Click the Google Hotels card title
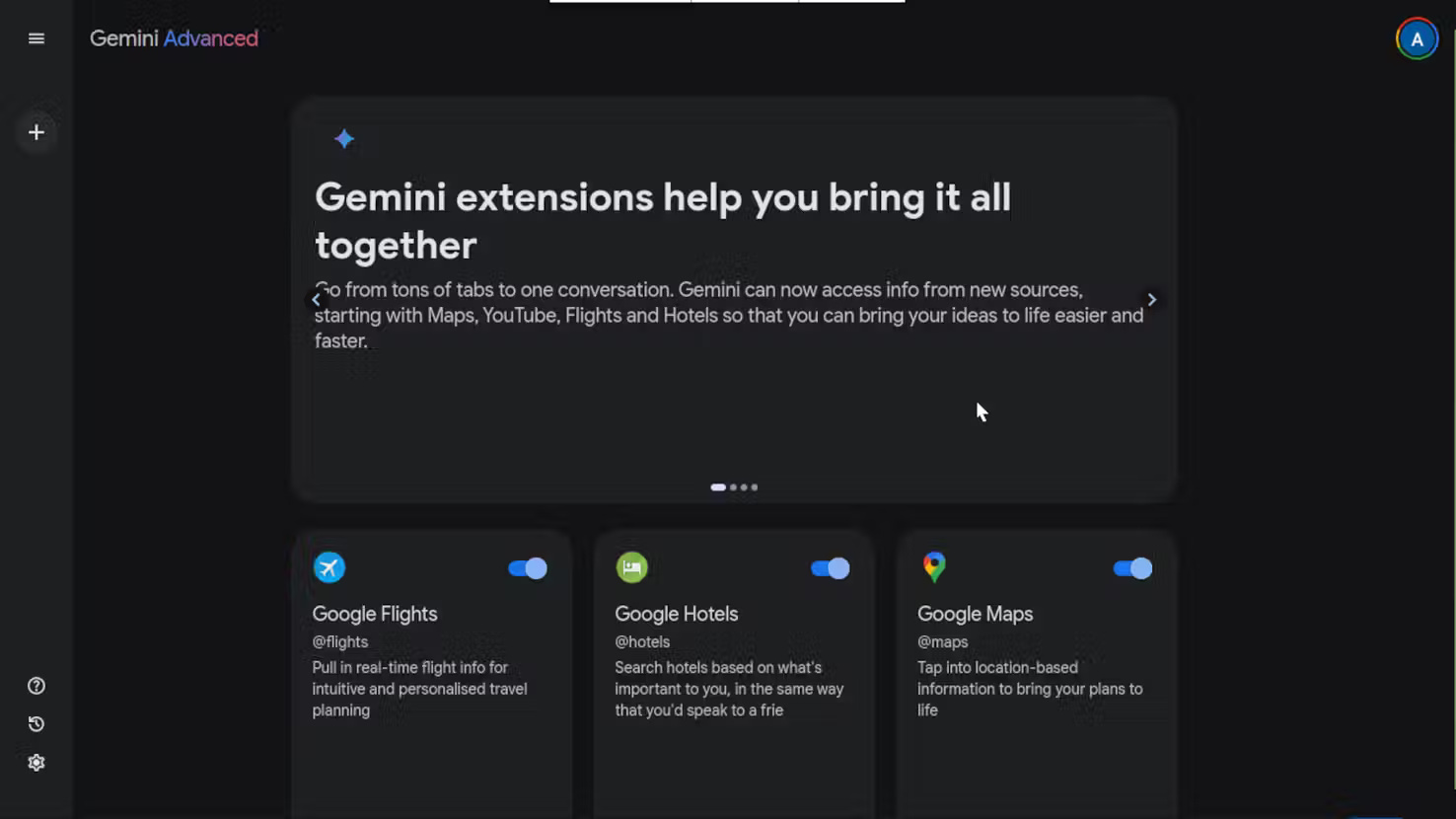Viewport: 1456px width, 819px height. [677, 614]
